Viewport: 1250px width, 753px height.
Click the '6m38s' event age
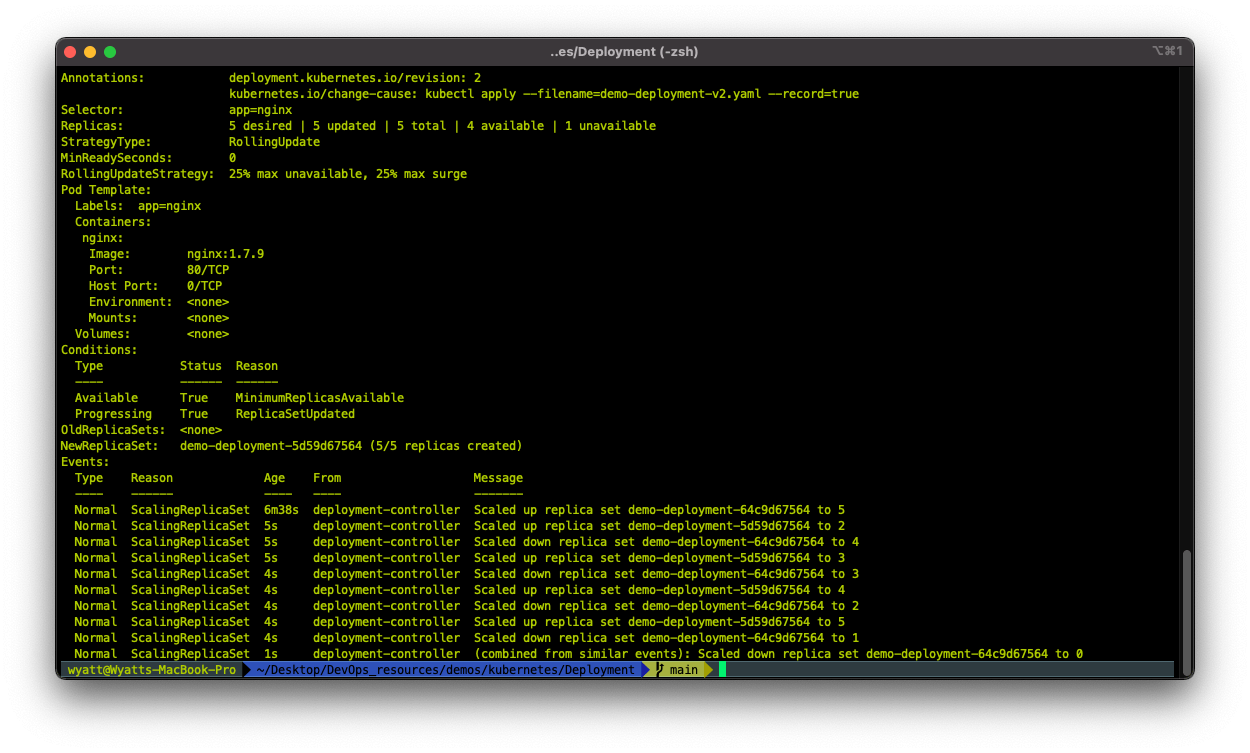[x=281, y=510]
